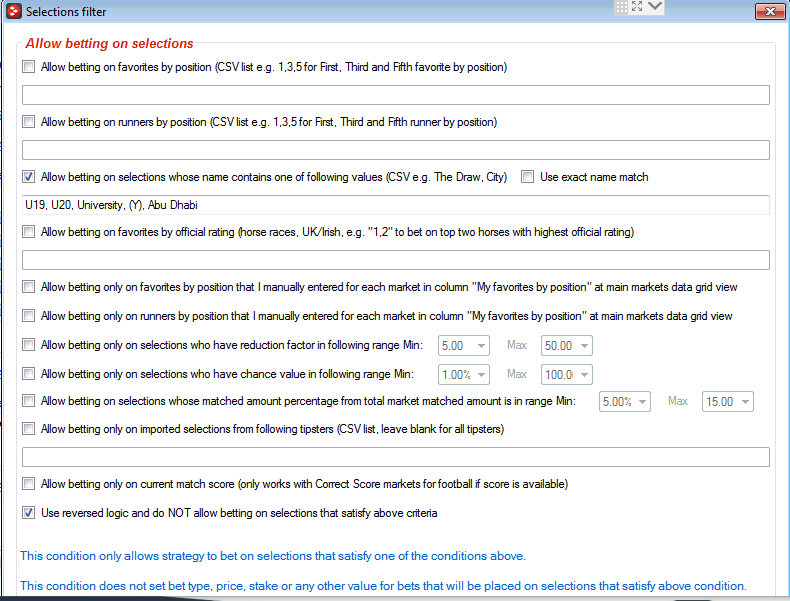This screenshot has height=601, width=790.
Task: Check manually entered runners by position option
Action: [x=29, y=315]
